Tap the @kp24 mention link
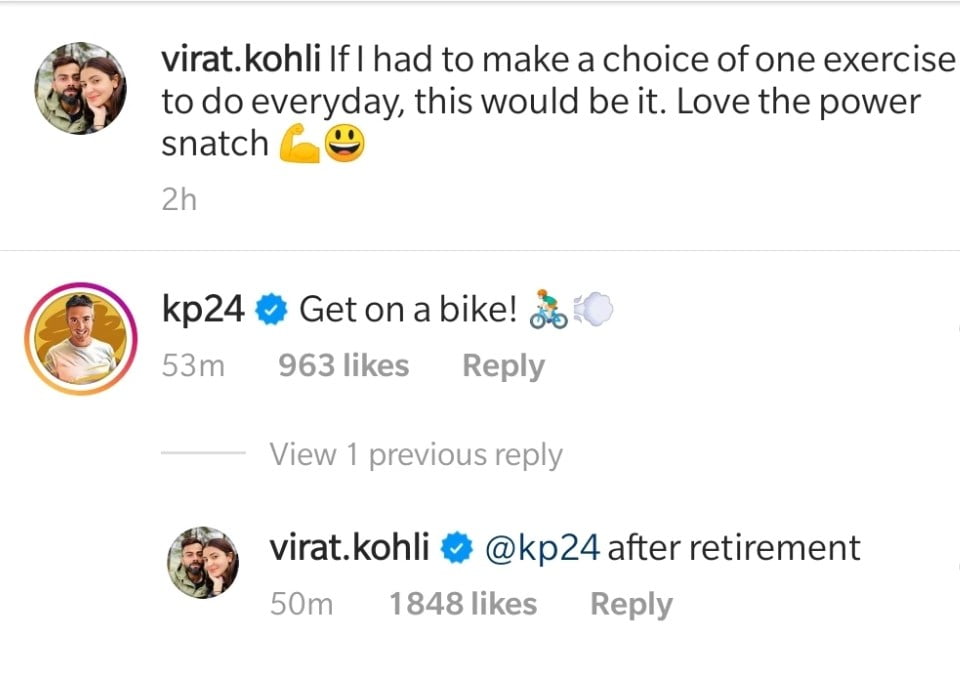This screenshot has width=960, height=673. [x=542, y=548]
